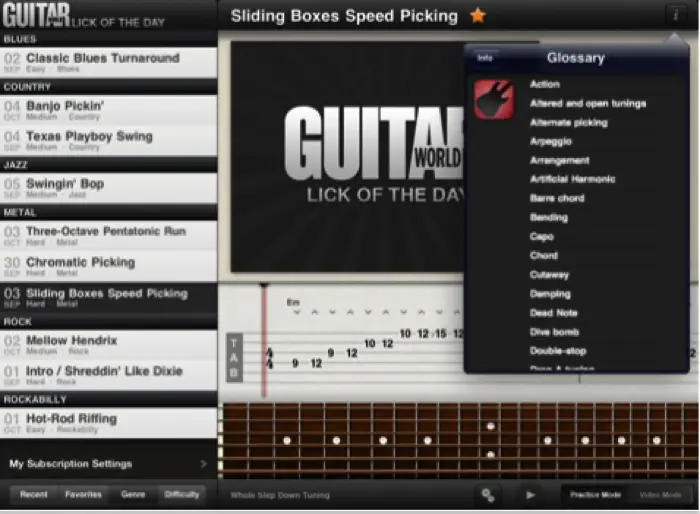This screenshot has width=700, height=514.
Task: Switch to Video Mode
Action: [660, 495]
